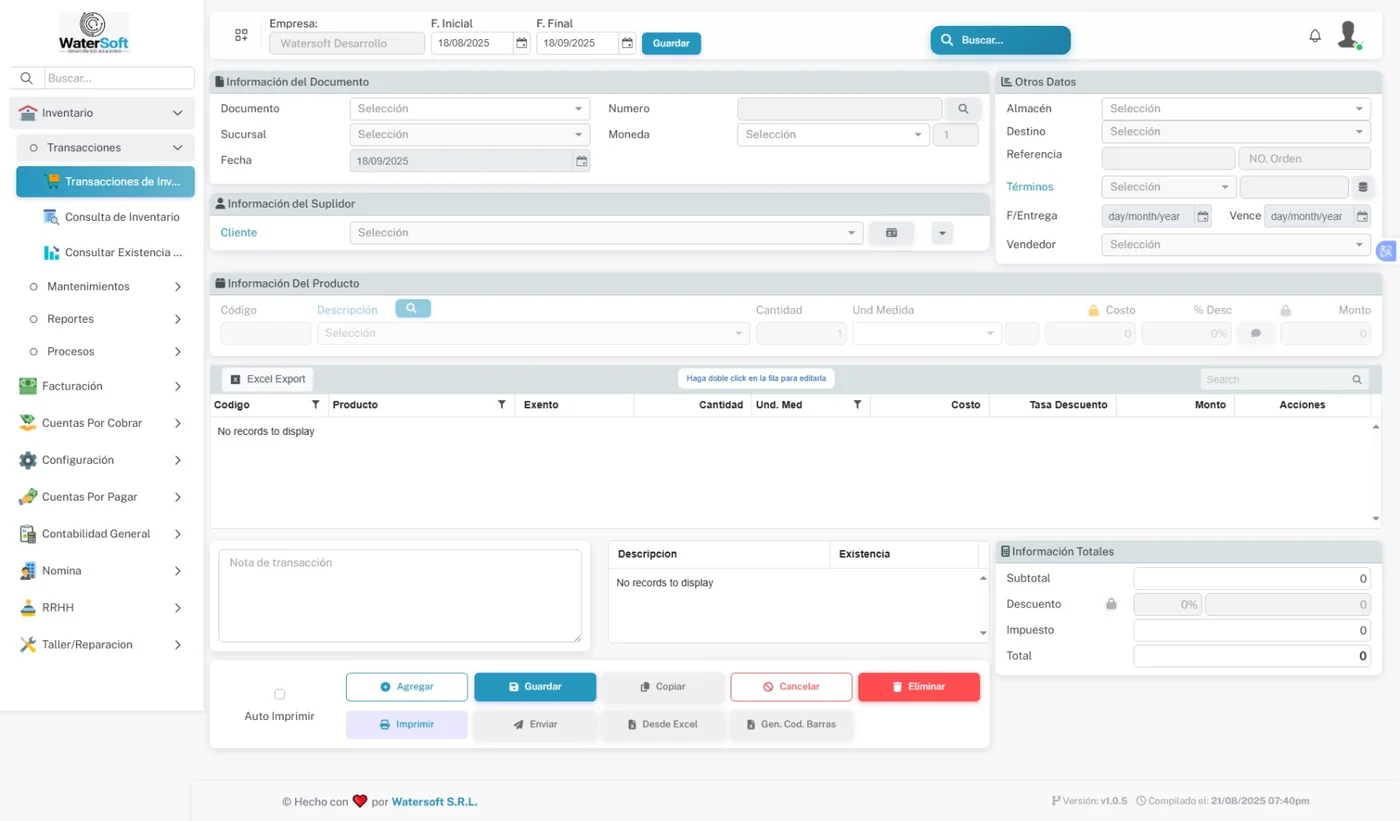The image size is (1400, 821).
Task: Open the Almacén dropdown
Action: pyautogui.click(x=1236, y=109)
